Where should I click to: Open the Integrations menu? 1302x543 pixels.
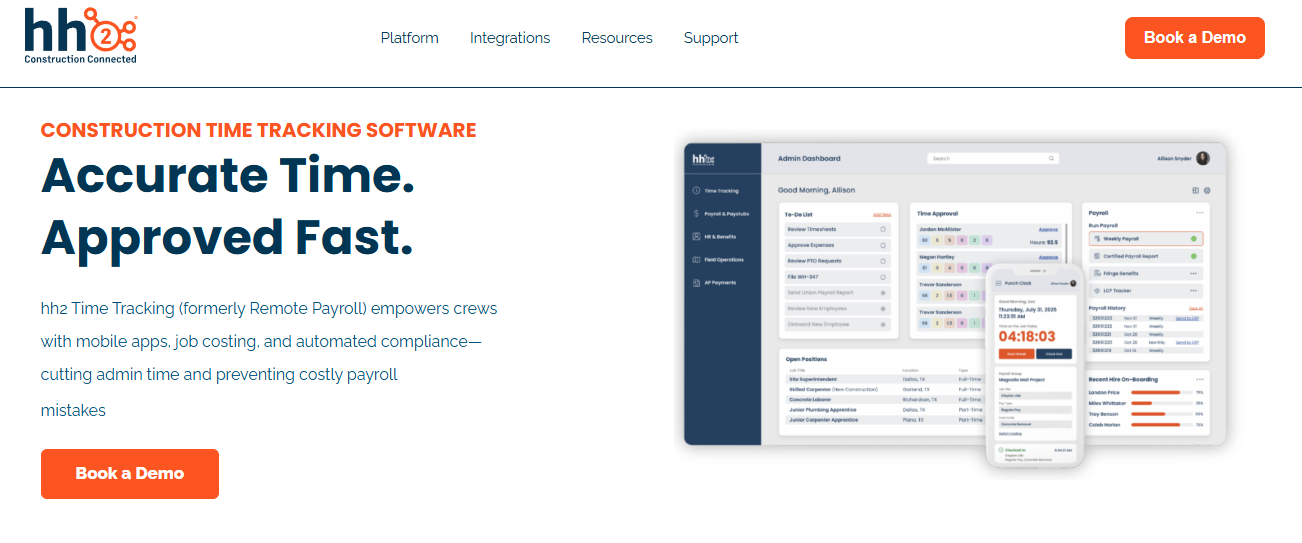tap(510, 38)
